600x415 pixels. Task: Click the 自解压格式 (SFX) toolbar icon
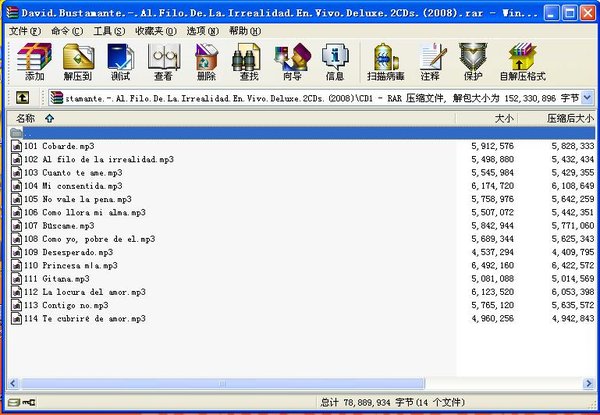[522, 62]
